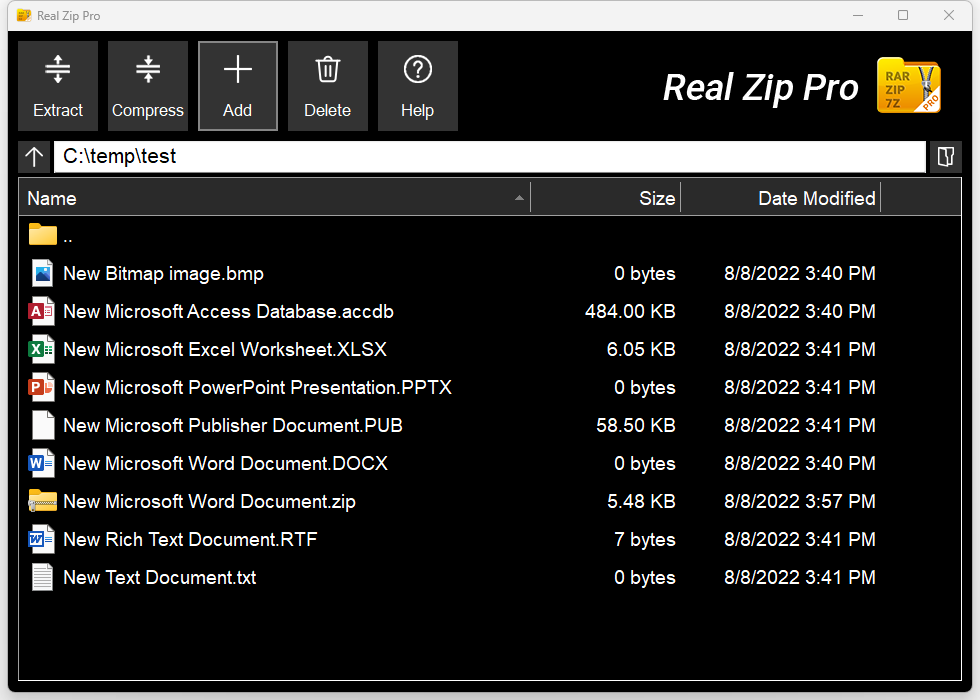The image size is (980, 700).
Task: Click the bitmap image file icon
Action: click(x=42, y=273)
